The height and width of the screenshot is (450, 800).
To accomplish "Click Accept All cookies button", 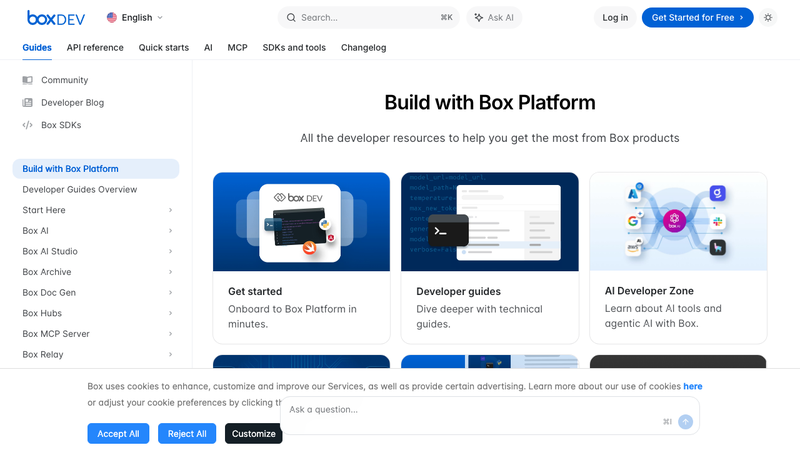I will coord(118,434).
